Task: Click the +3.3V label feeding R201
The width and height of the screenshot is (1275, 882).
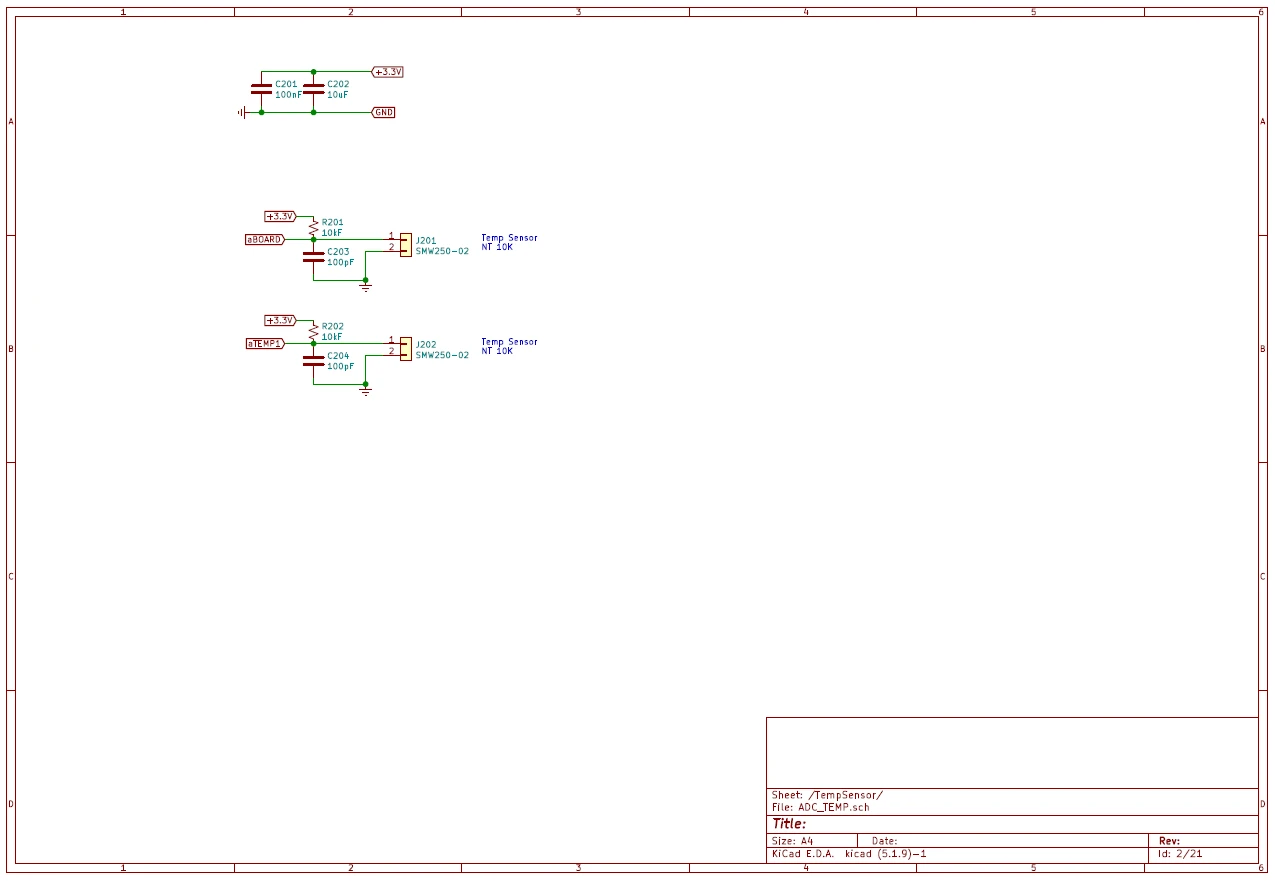Action: 280,216
